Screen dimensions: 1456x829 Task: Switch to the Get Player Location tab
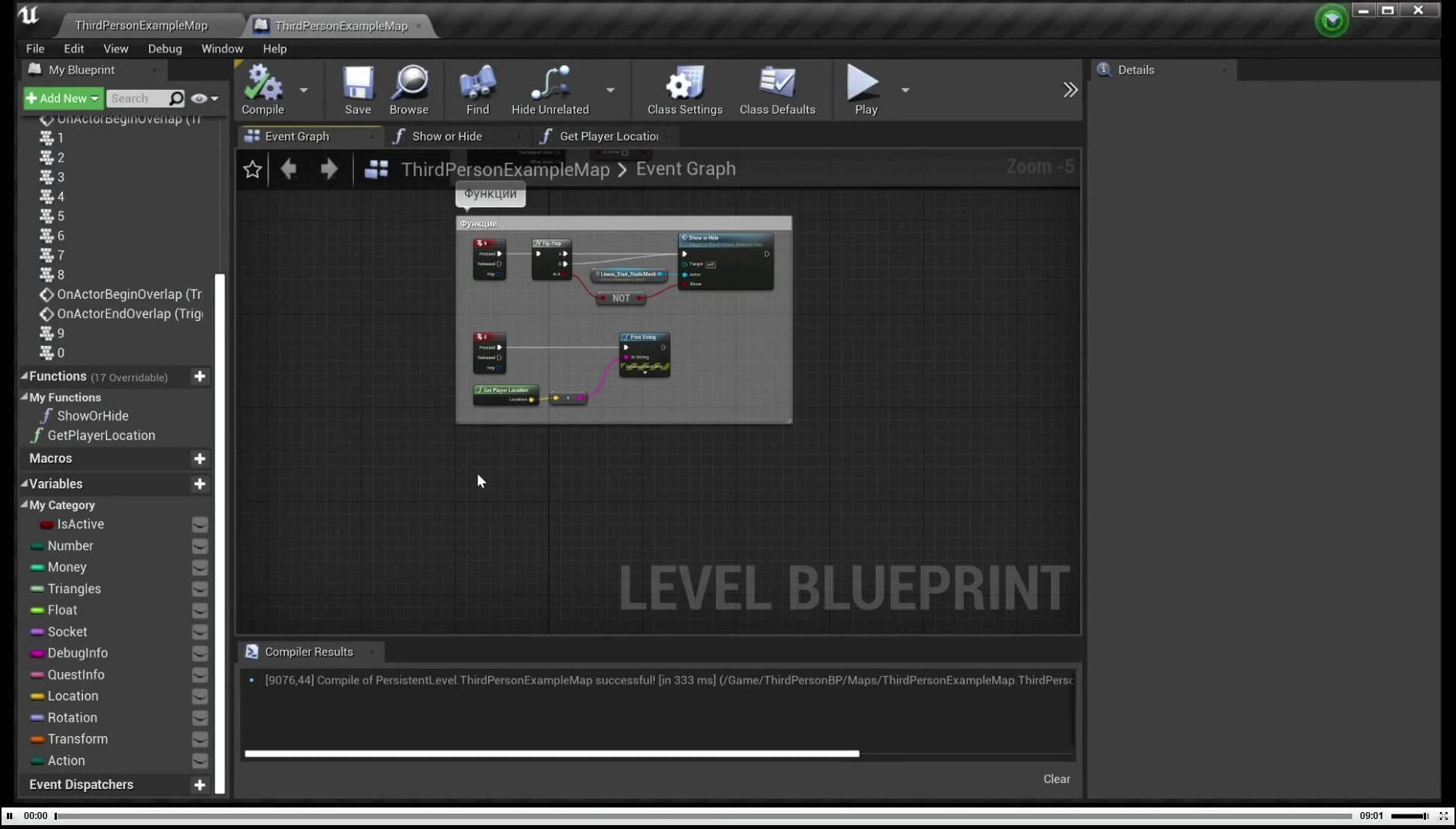click(608, 136)
